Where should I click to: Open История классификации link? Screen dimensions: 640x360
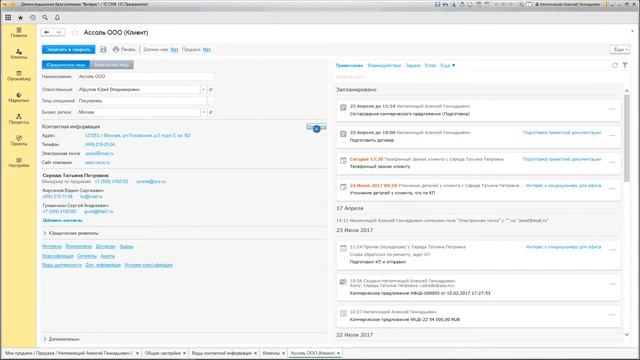coord(149,265)
